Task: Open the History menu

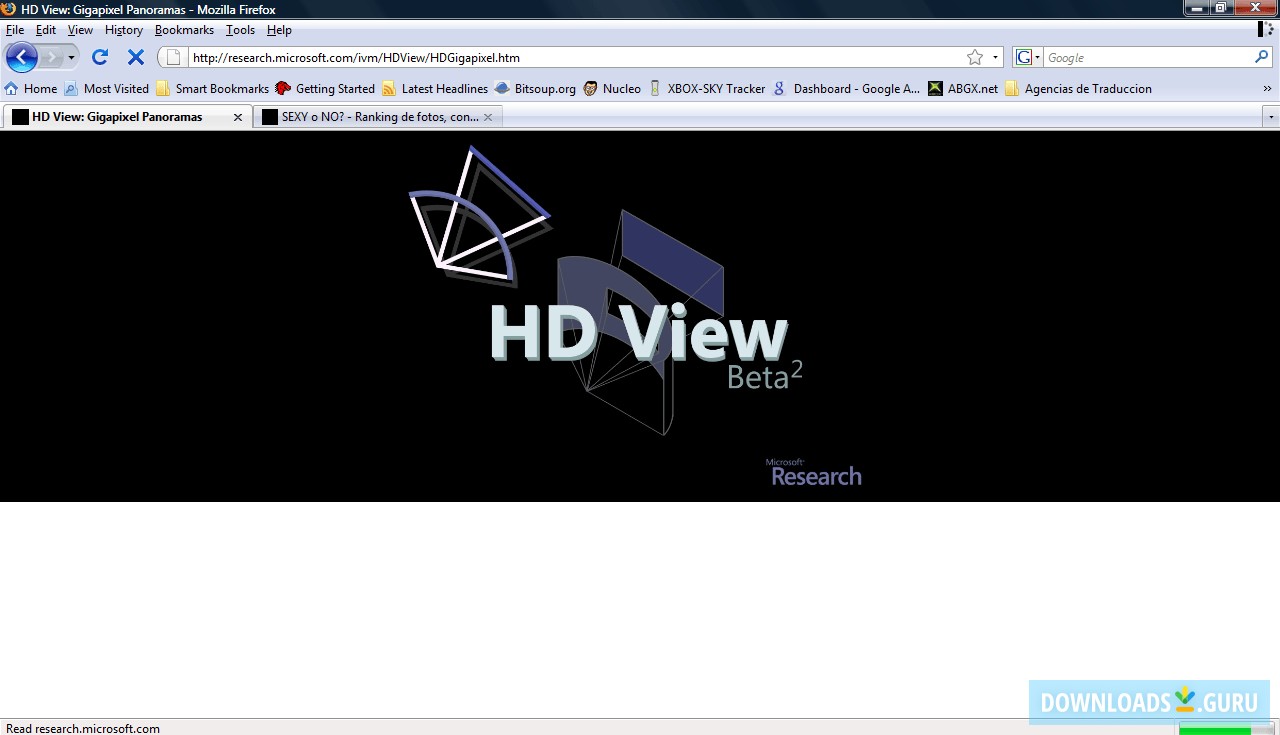Action: 124,30
